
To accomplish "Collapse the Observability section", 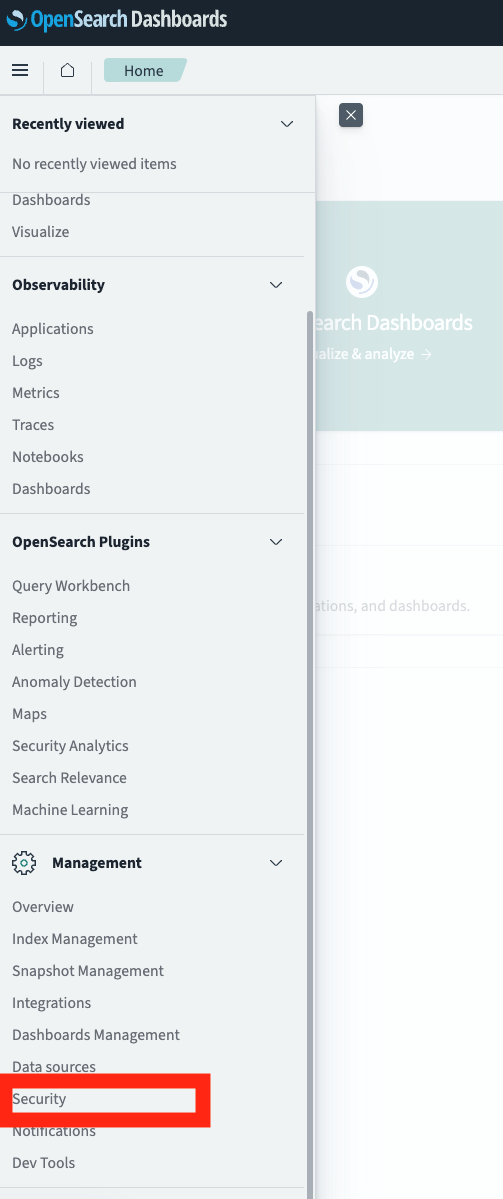I will point(276,284).
